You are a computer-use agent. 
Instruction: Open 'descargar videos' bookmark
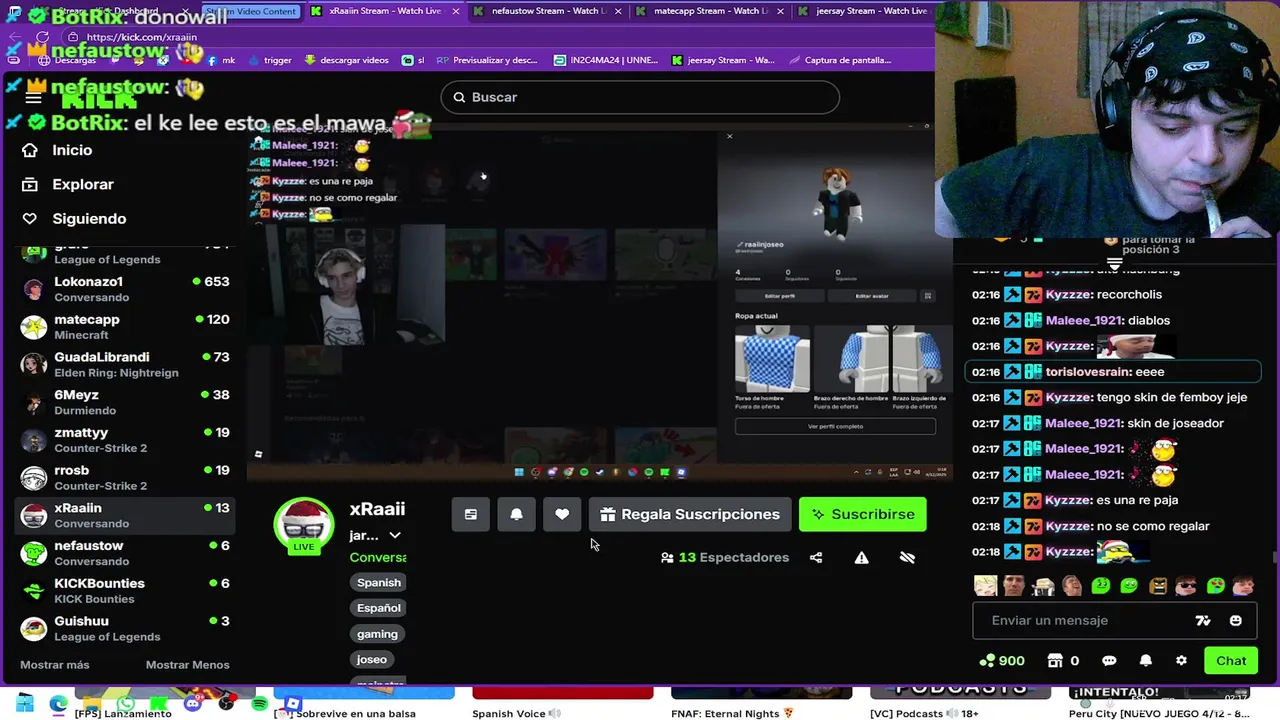tap(346, 60)
